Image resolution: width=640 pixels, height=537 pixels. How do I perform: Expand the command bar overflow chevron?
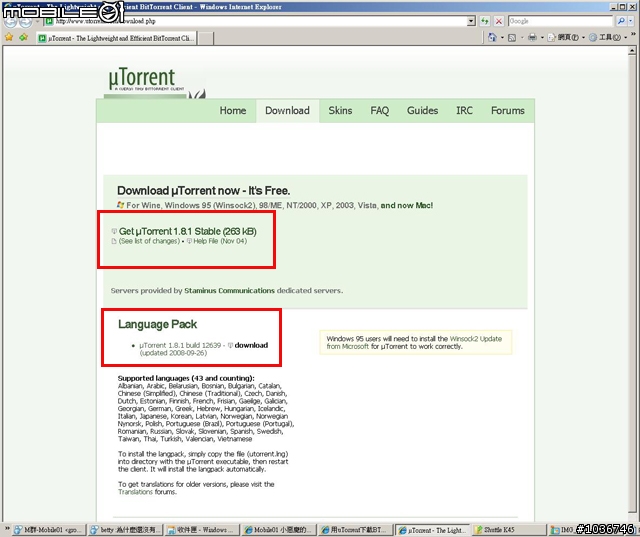[x=633, y=34]
